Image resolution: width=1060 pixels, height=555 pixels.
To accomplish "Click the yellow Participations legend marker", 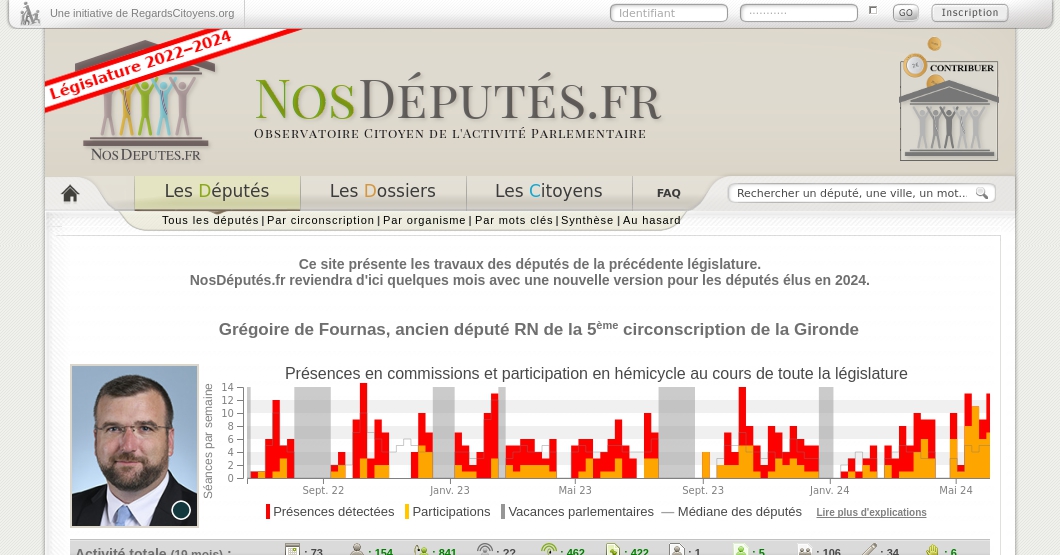I will [x=407, y=512].
